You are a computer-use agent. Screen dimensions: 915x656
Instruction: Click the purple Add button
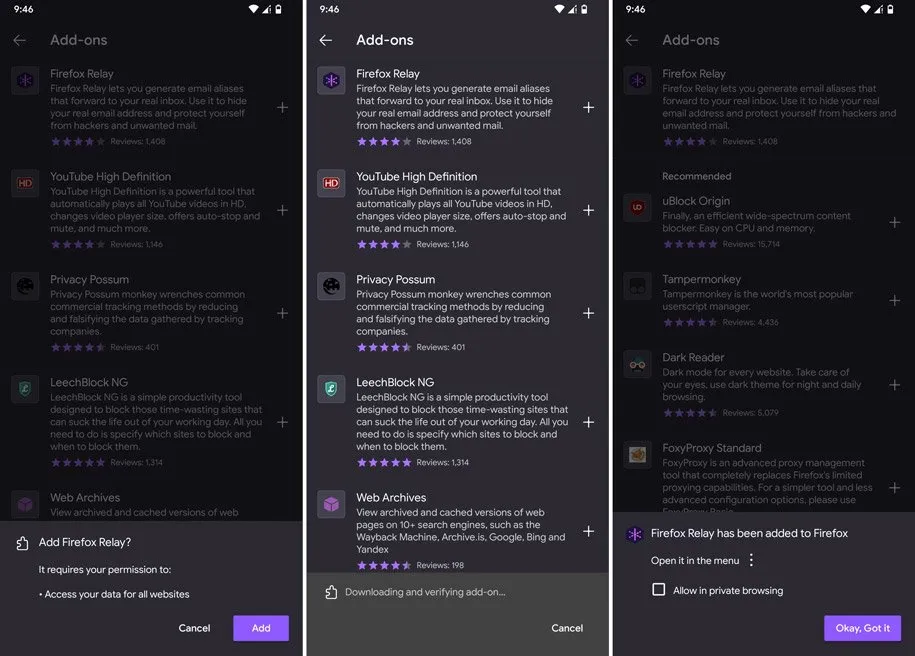pos(261,628)
